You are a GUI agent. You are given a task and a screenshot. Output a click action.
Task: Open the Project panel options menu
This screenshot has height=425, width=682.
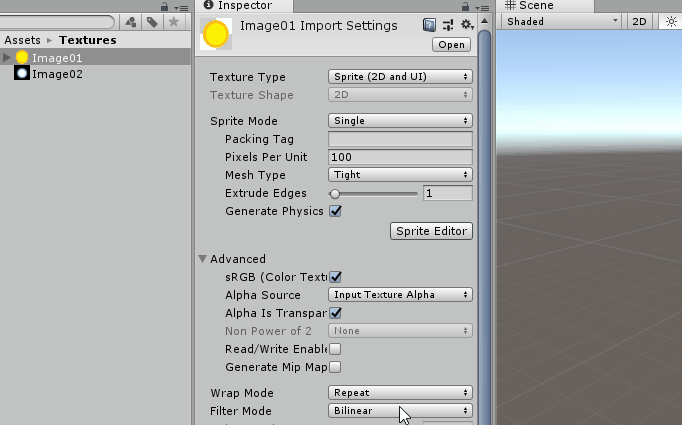[181, 7]
